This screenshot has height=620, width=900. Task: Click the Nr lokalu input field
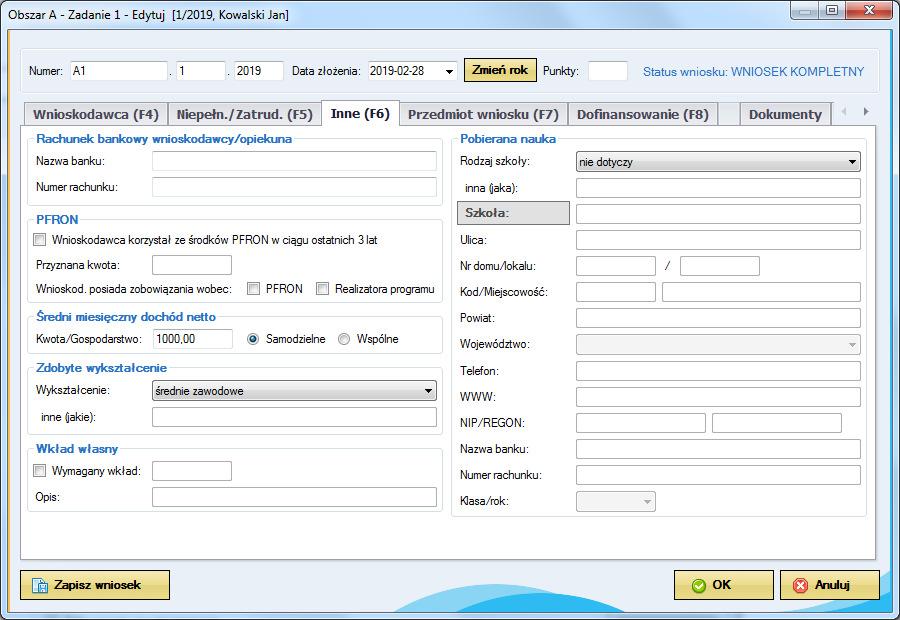pyautogui.click(x=720, y=266)
